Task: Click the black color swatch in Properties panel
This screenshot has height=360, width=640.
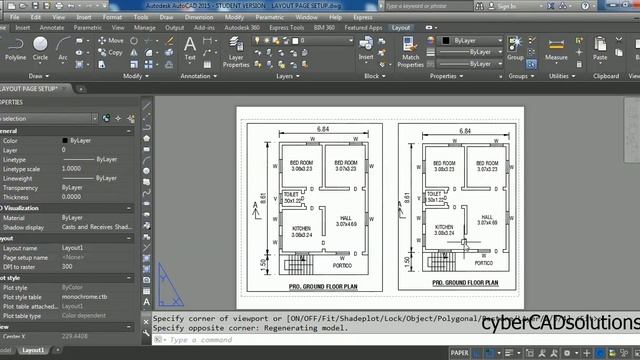Action: click(446, 40)
